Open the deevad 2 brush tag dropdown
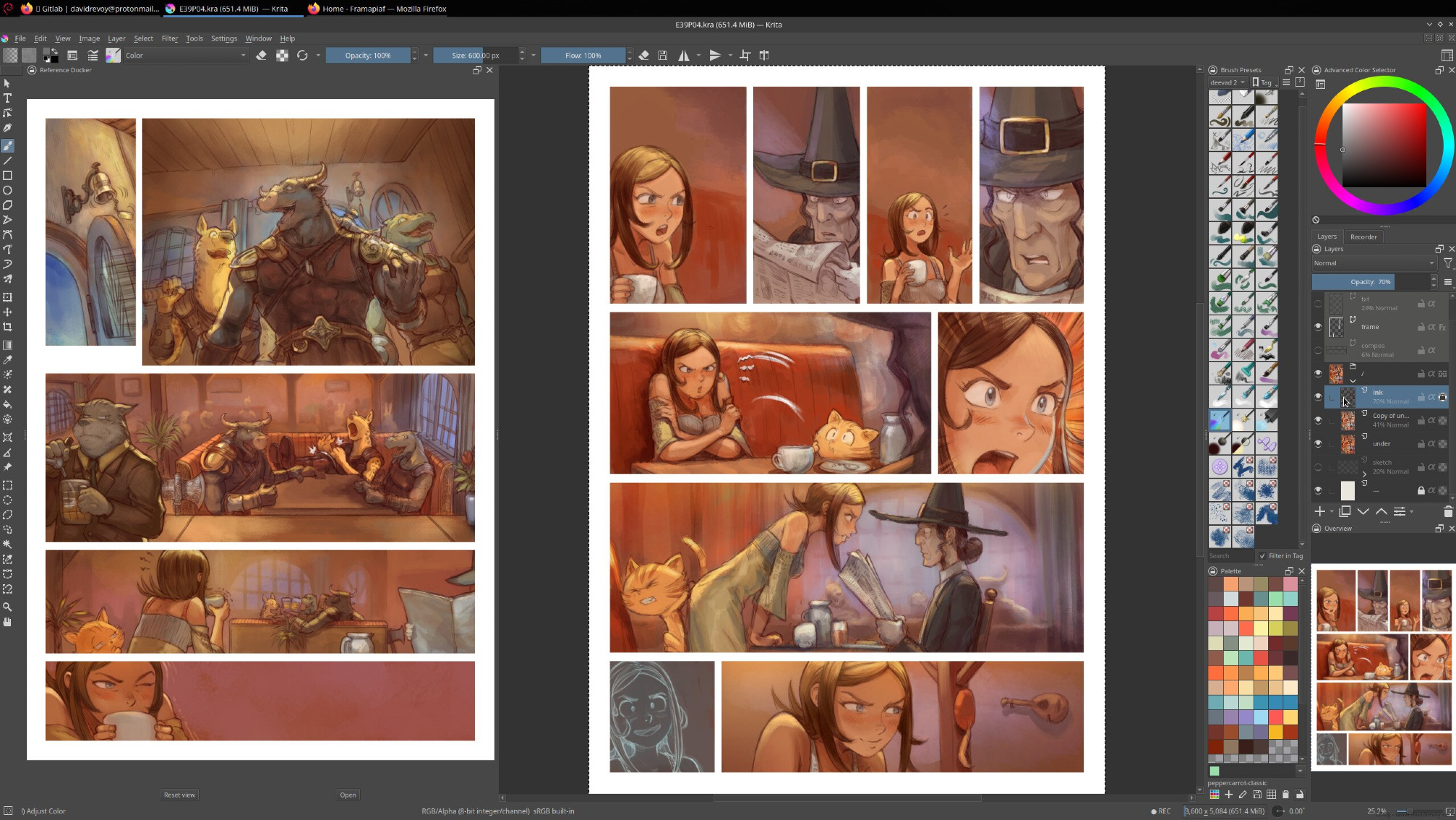The width and height of the screenshot is (1456, 820). click(x=1228, y=82)
